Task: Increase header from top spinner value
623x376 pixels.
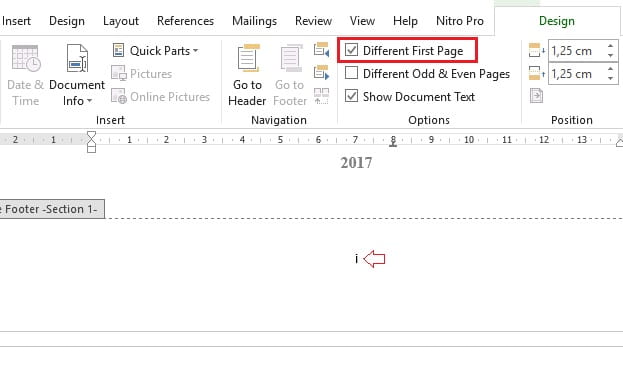Action: coord(610,47)
